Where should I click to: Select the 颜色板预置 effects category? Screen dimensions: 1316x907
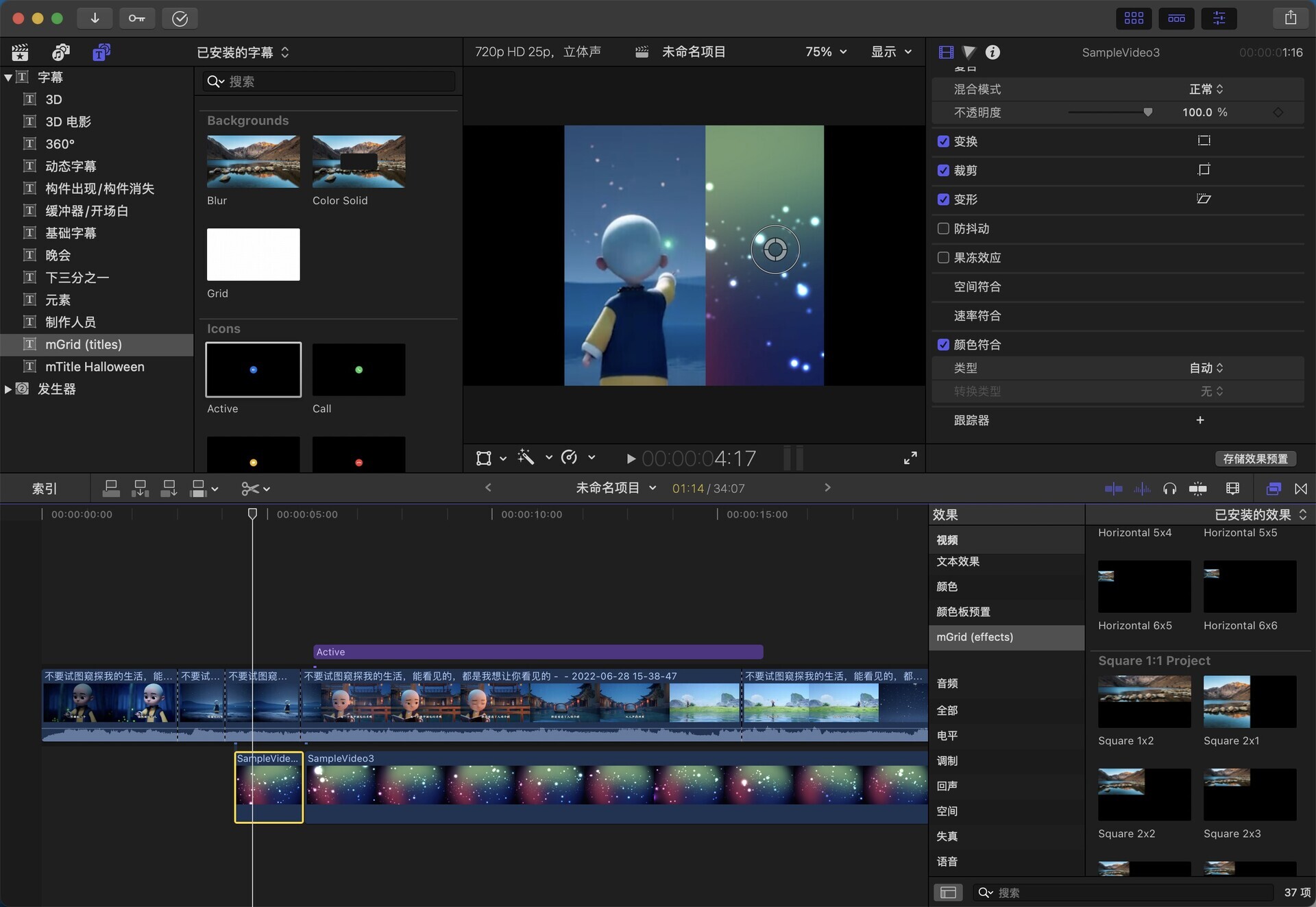click(1006, 612)
